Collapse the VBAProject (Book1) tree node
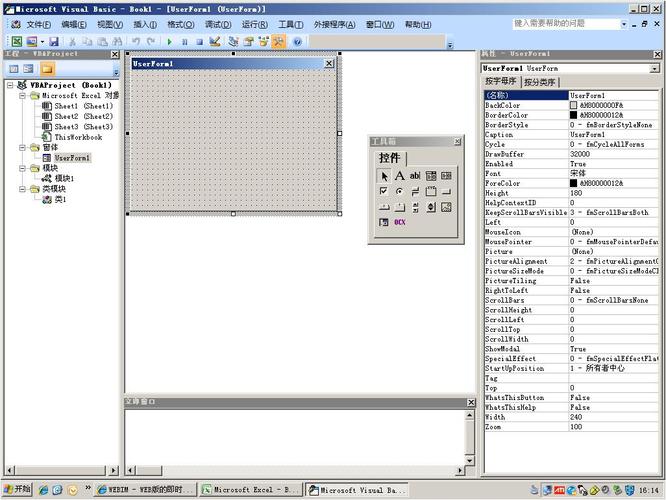This screenshot has height=500, width=666. [x=10, y=86]
